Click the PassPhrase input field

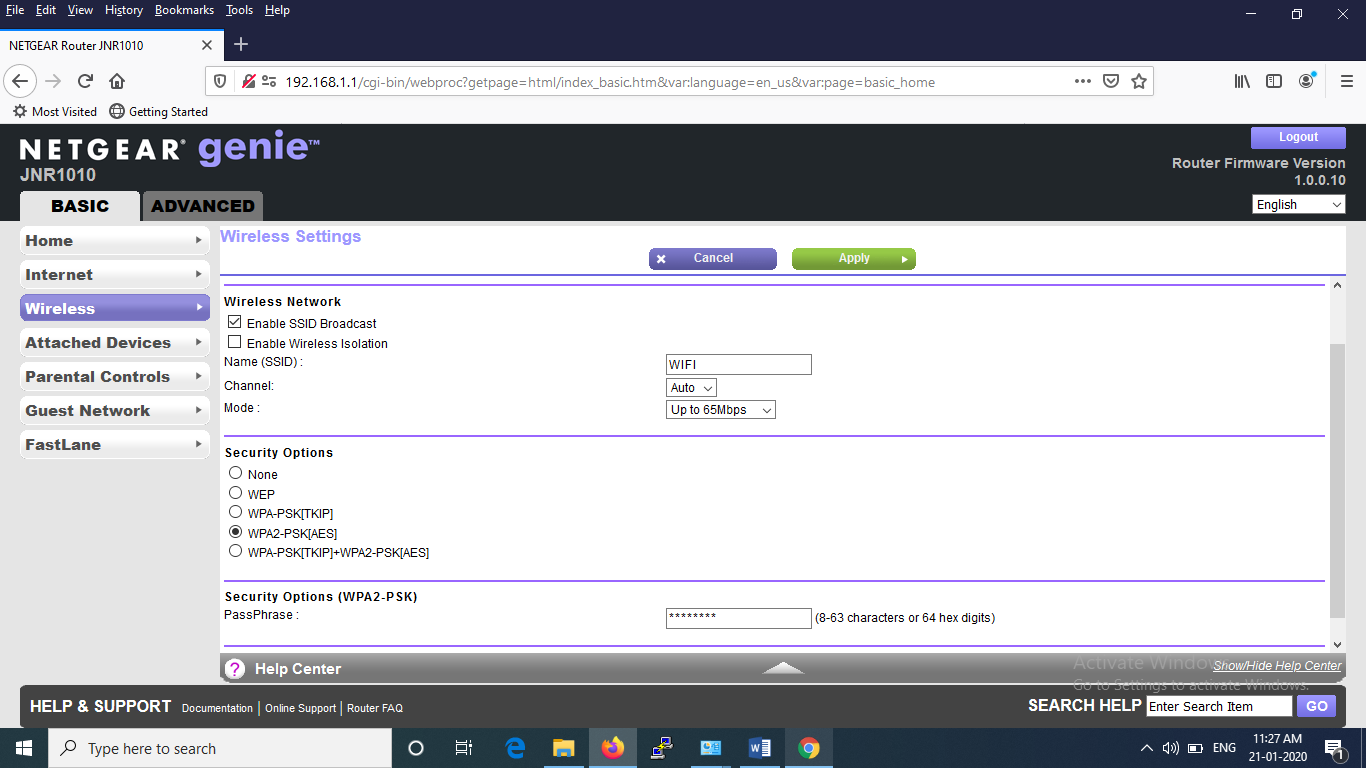(x=739, y=618)
